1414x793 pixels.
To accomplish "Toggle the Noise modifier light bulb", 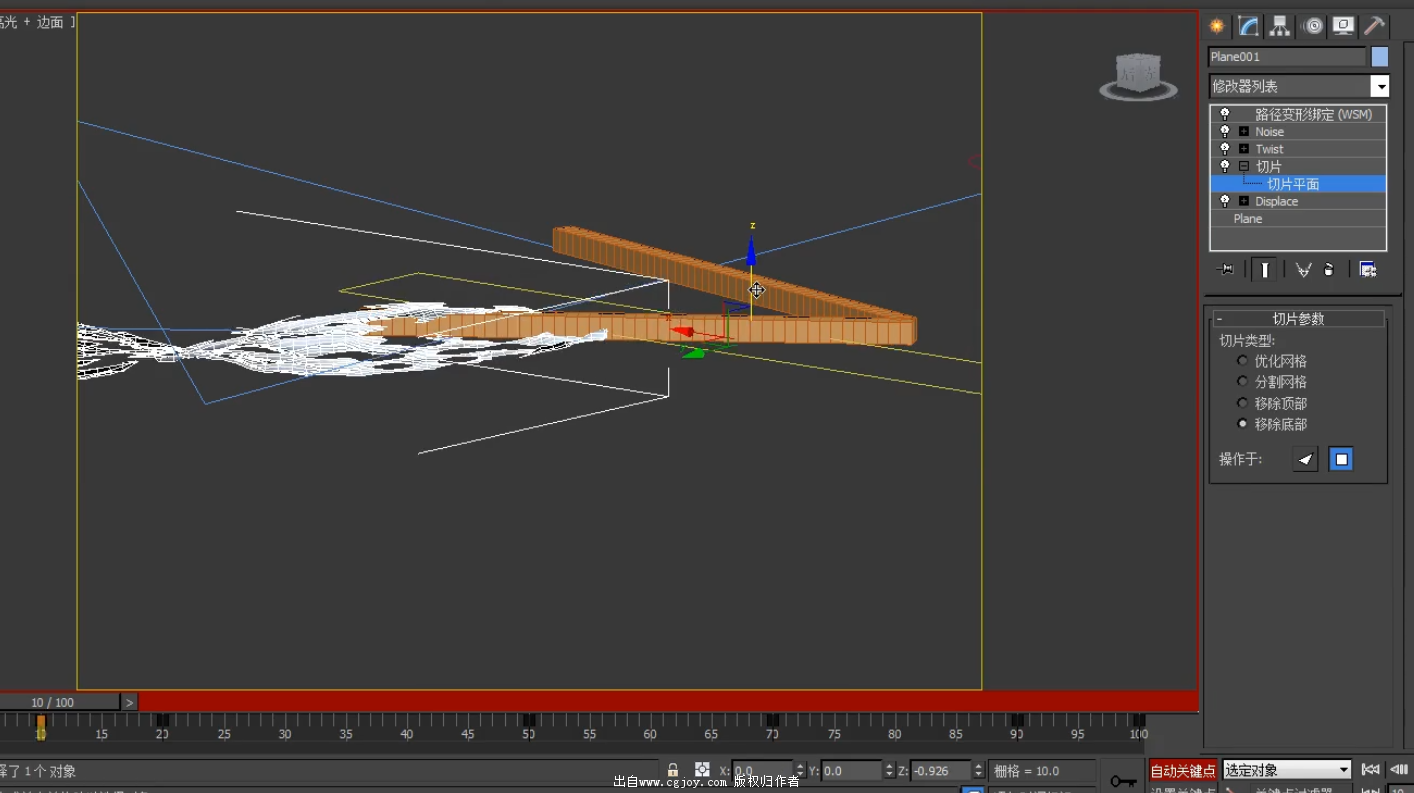I will tap(1225, 132).
